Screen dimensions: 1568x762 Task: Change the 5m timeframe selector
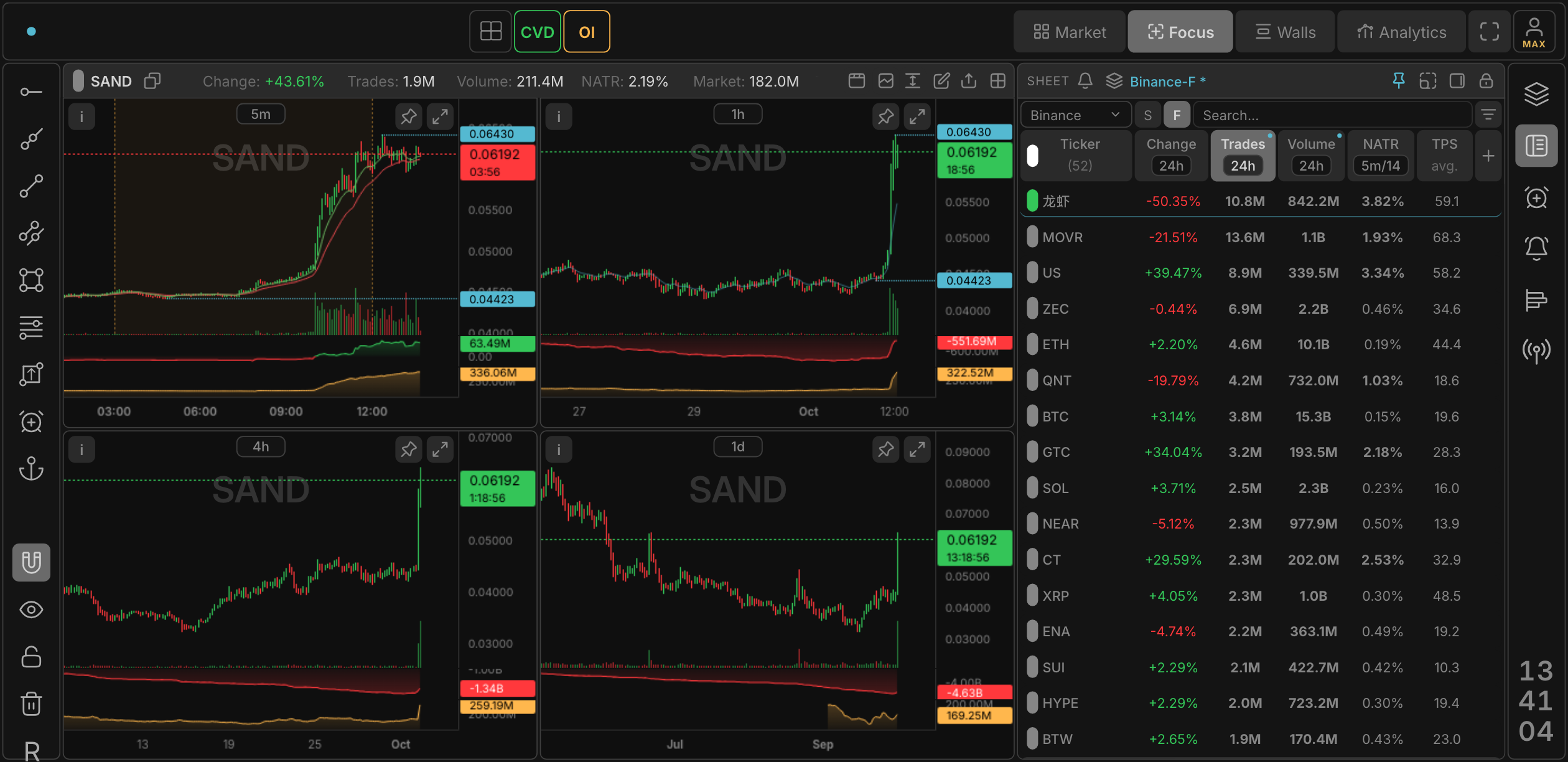pyautogui.click(x=261, y=115)
